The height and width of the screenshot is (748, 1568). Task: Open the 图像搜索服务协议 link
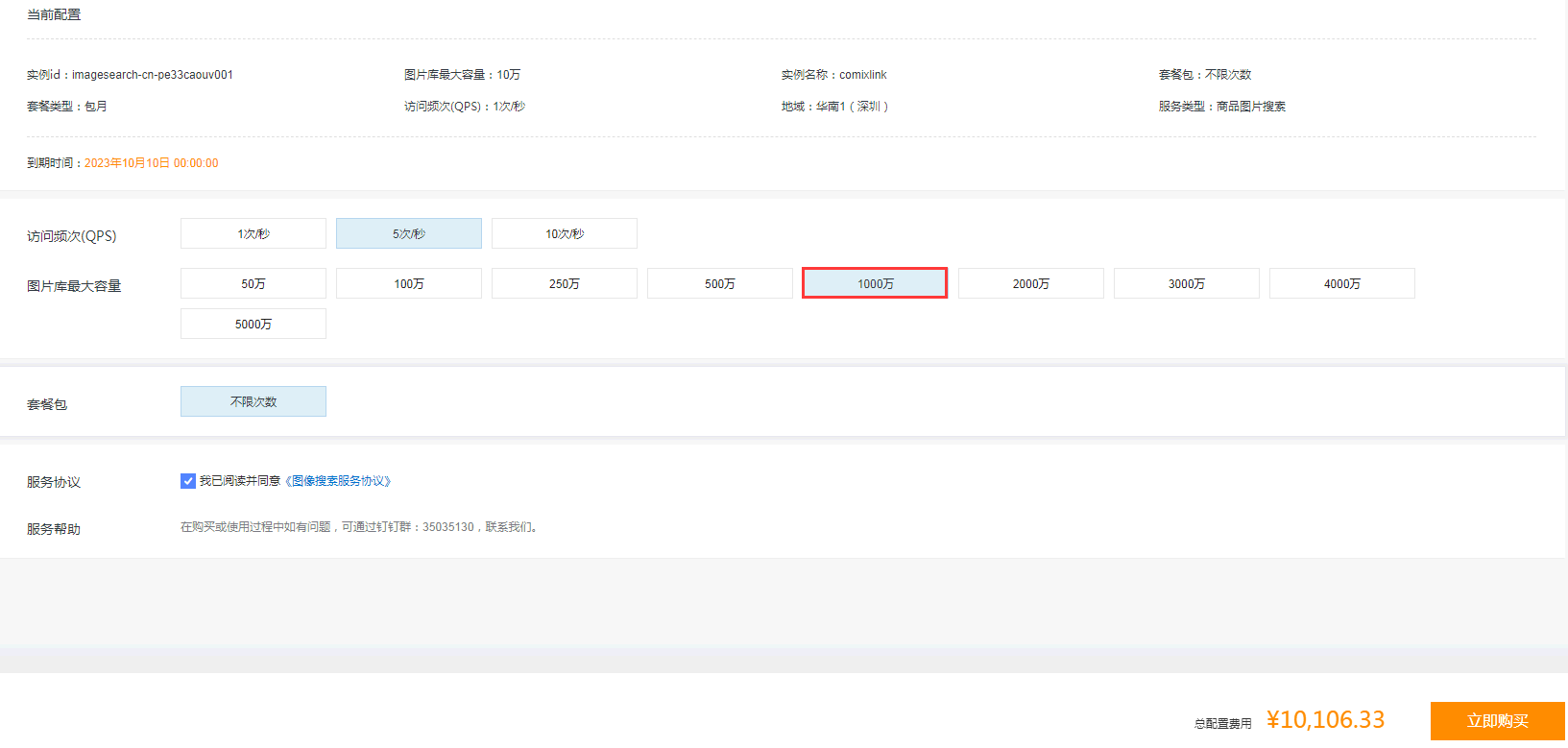pyautogui.click(x=338, y=481)
